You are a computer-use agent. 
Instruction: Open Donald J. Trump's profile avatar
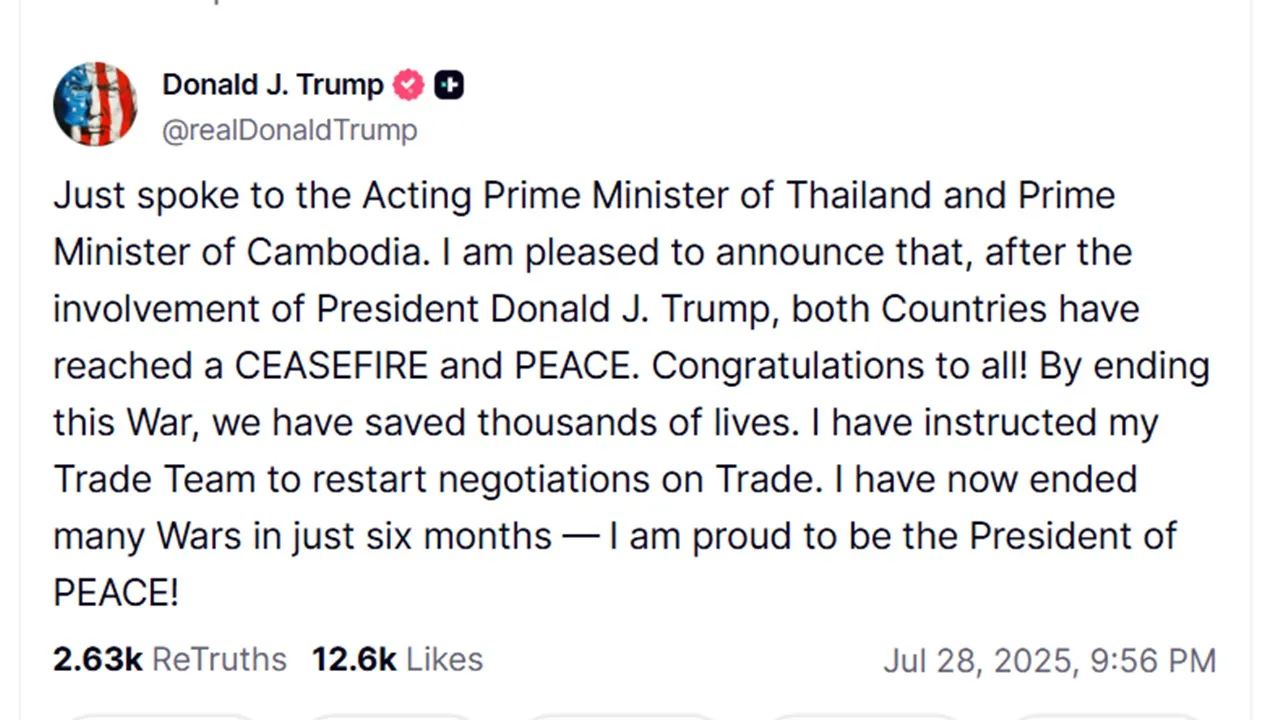pyautogui.click(x=95, y=104)
